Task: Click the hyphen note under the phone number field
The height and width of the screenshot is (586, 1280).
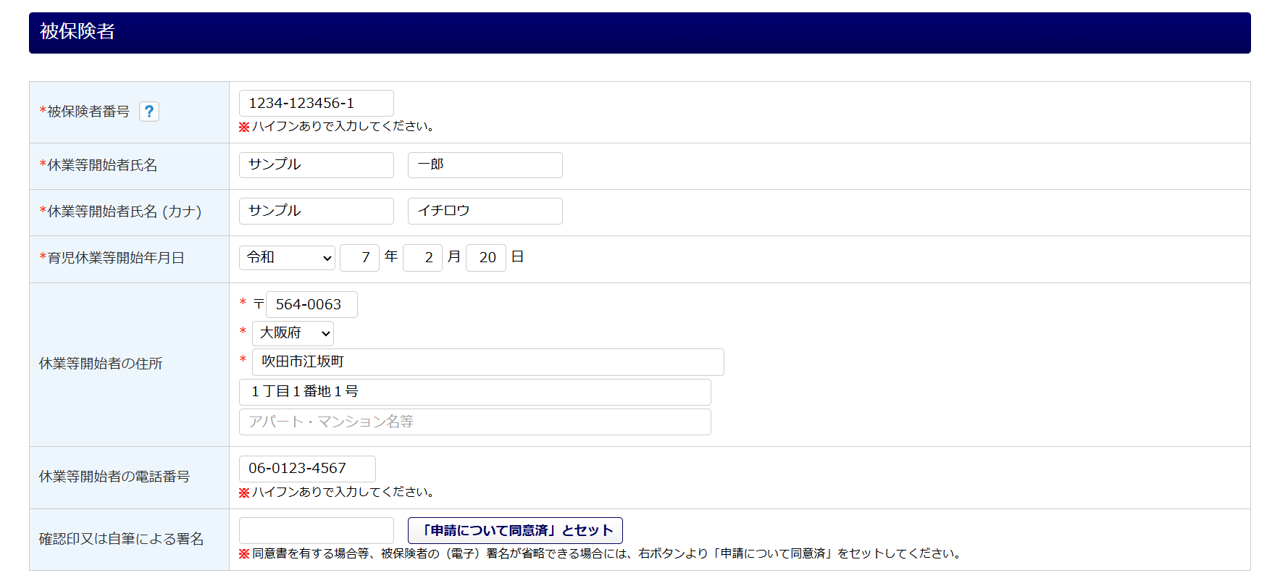Action: [337, 493]
